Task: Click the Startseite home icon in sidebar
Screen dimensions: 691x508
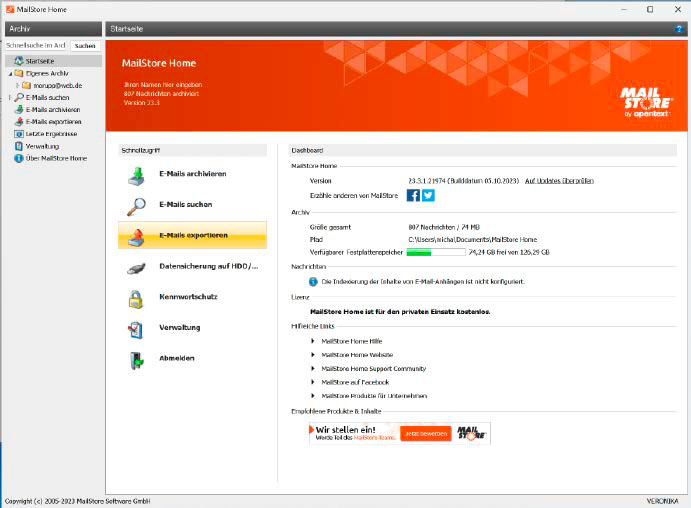Action: tap(19, 61)
